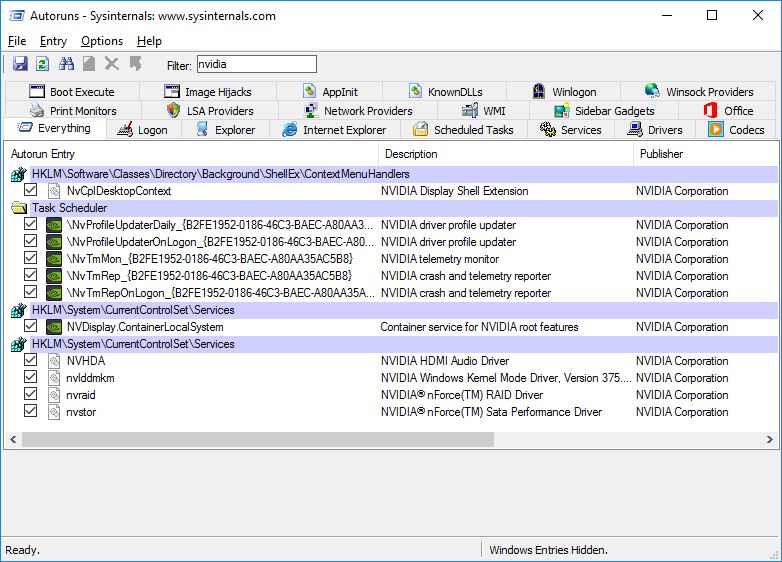Image resolution: width=782 pixels, height=562 pixels.
Task: Open the Explorer tab
Action: pyautogui.click(x=225, y=130)
